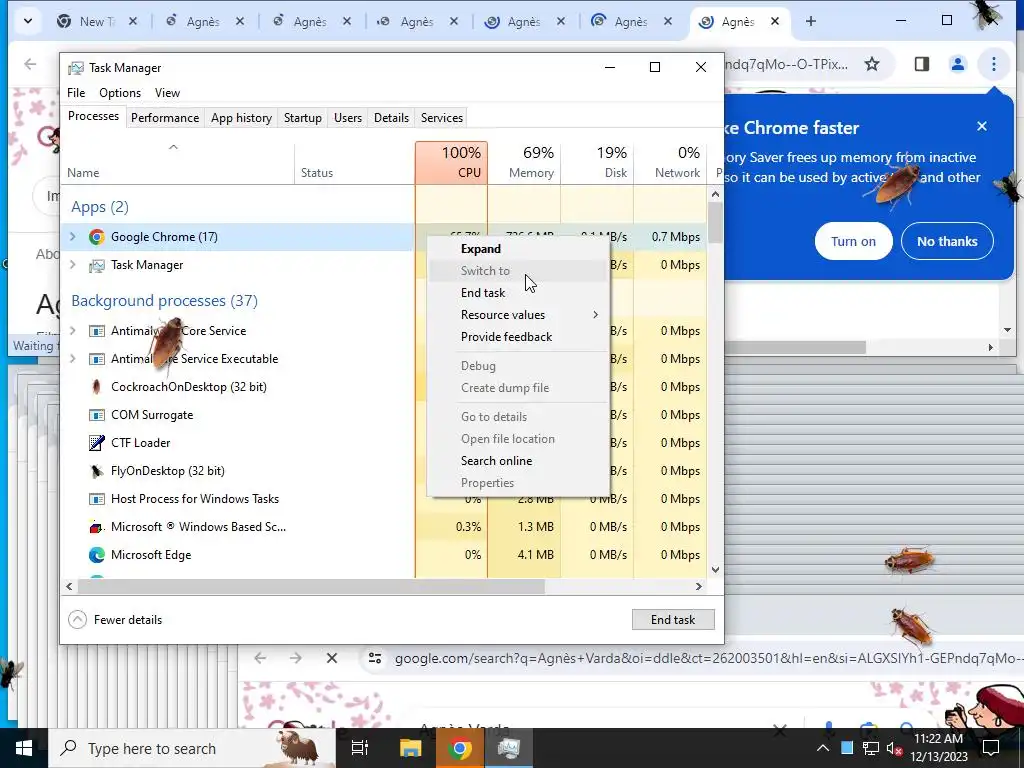Screen dimensions: 1024x768
Task: Click the process list vertical scrollbar thumb
Action: click(715, 222)
